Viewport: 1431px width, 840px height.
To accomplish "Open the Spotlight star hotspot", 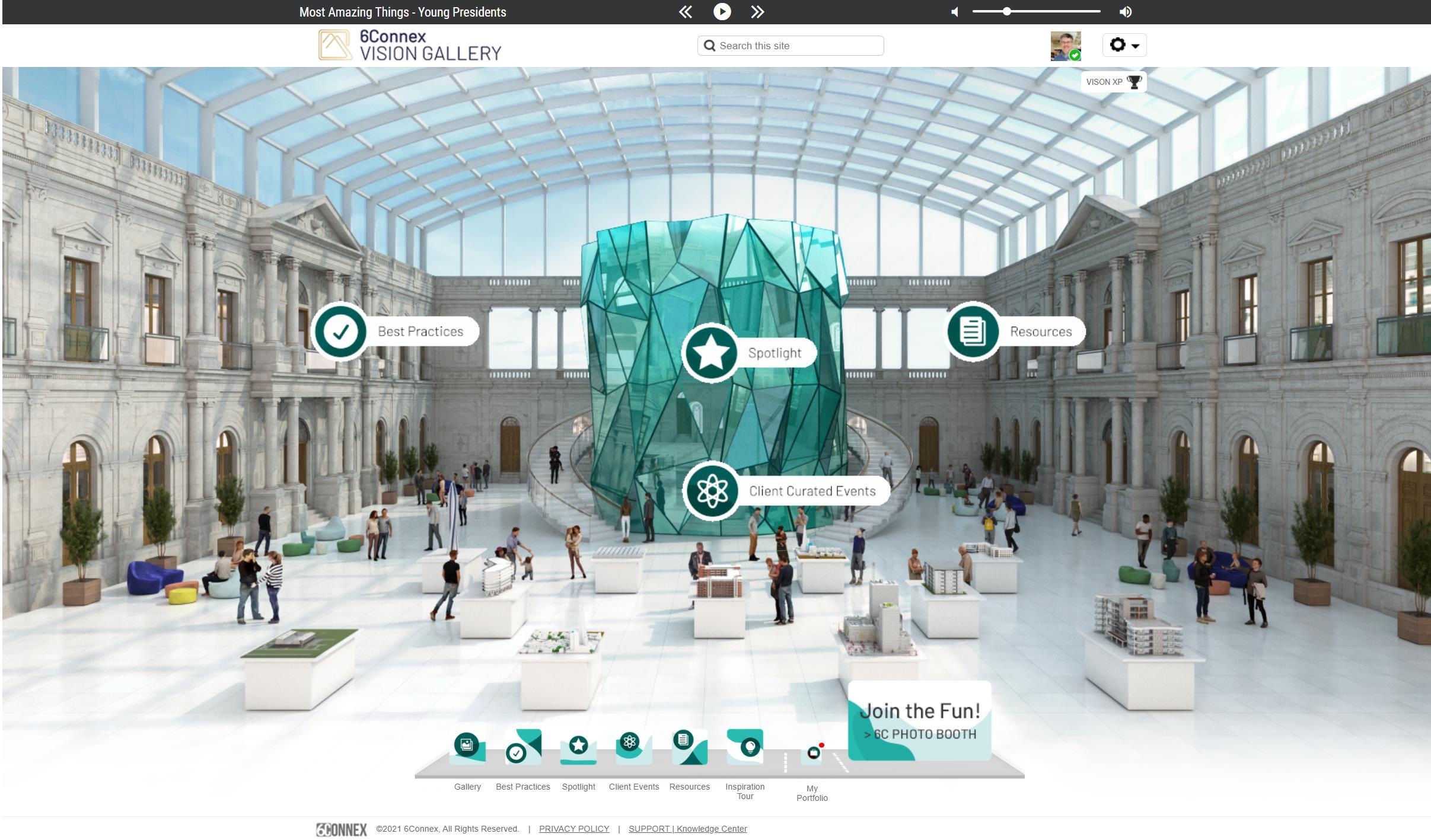I will 710,353.
